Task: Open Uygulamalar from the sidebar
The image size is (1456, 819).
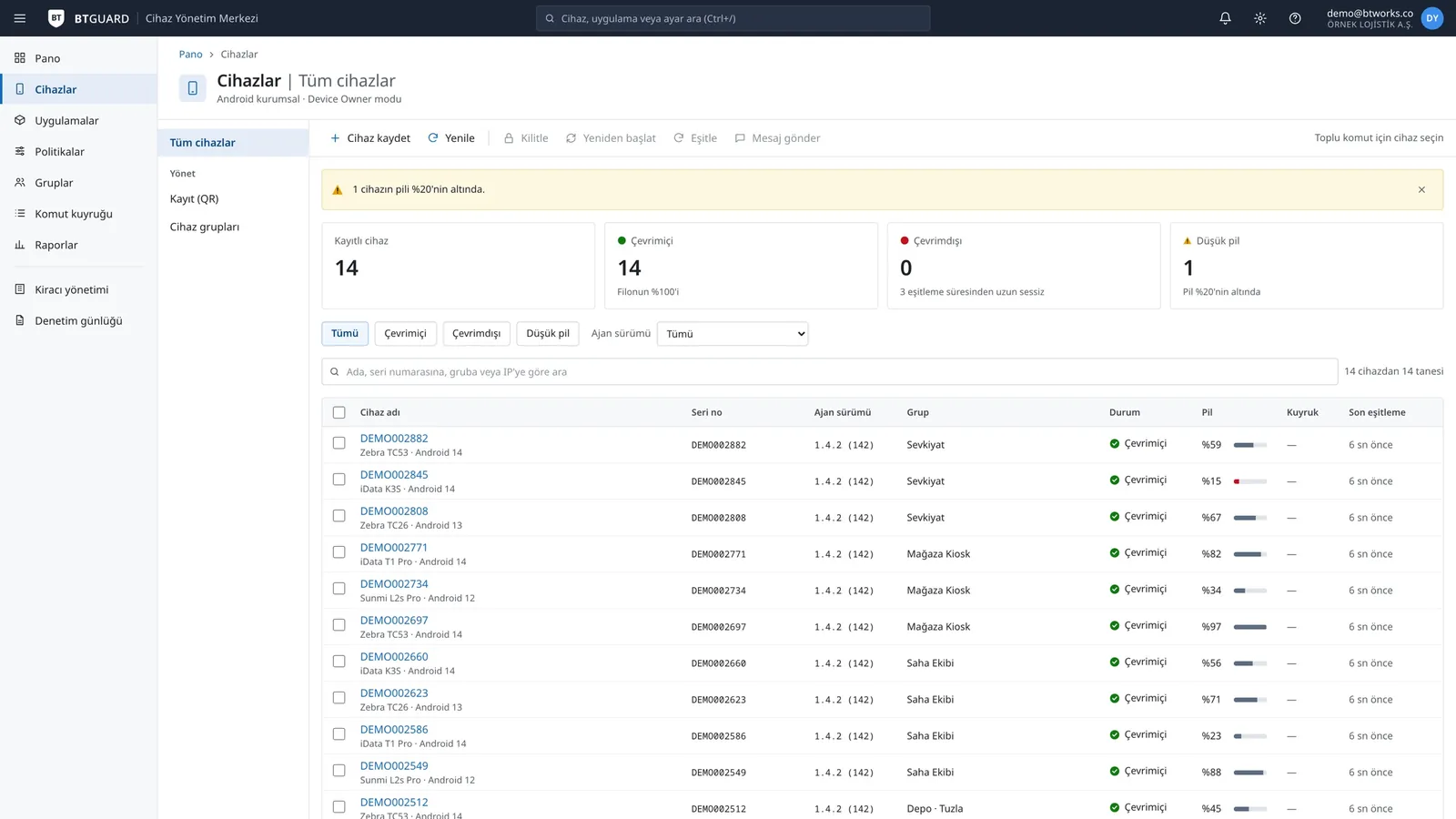Action: pyautogui.click(x=78, y=120)
